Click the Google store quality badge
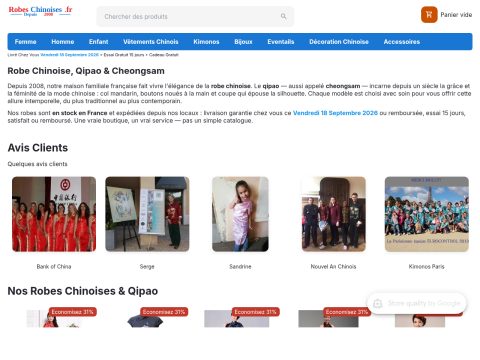The height and width of the screenshot is (360, 480). [417, 303]
